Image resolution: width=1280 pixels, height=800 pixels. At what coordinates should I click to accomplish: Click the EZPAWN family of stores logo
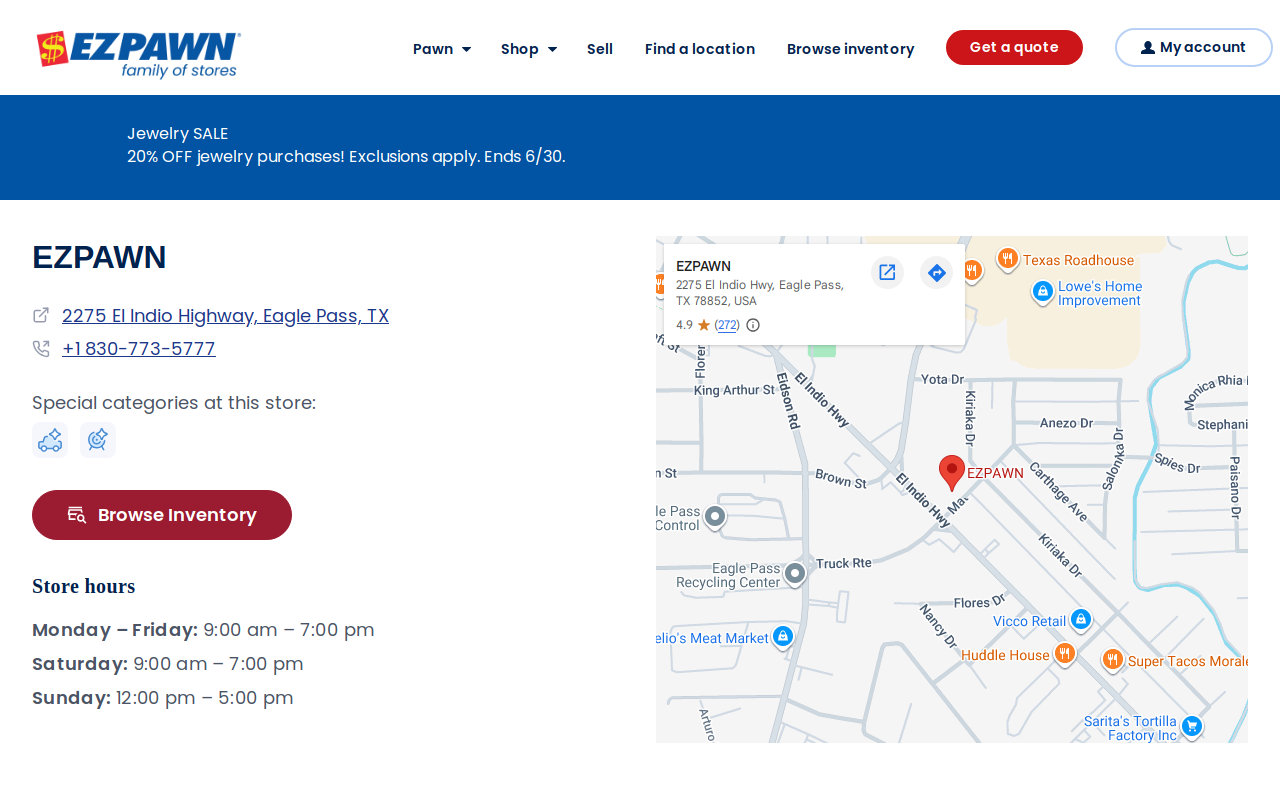click(138, 54)
